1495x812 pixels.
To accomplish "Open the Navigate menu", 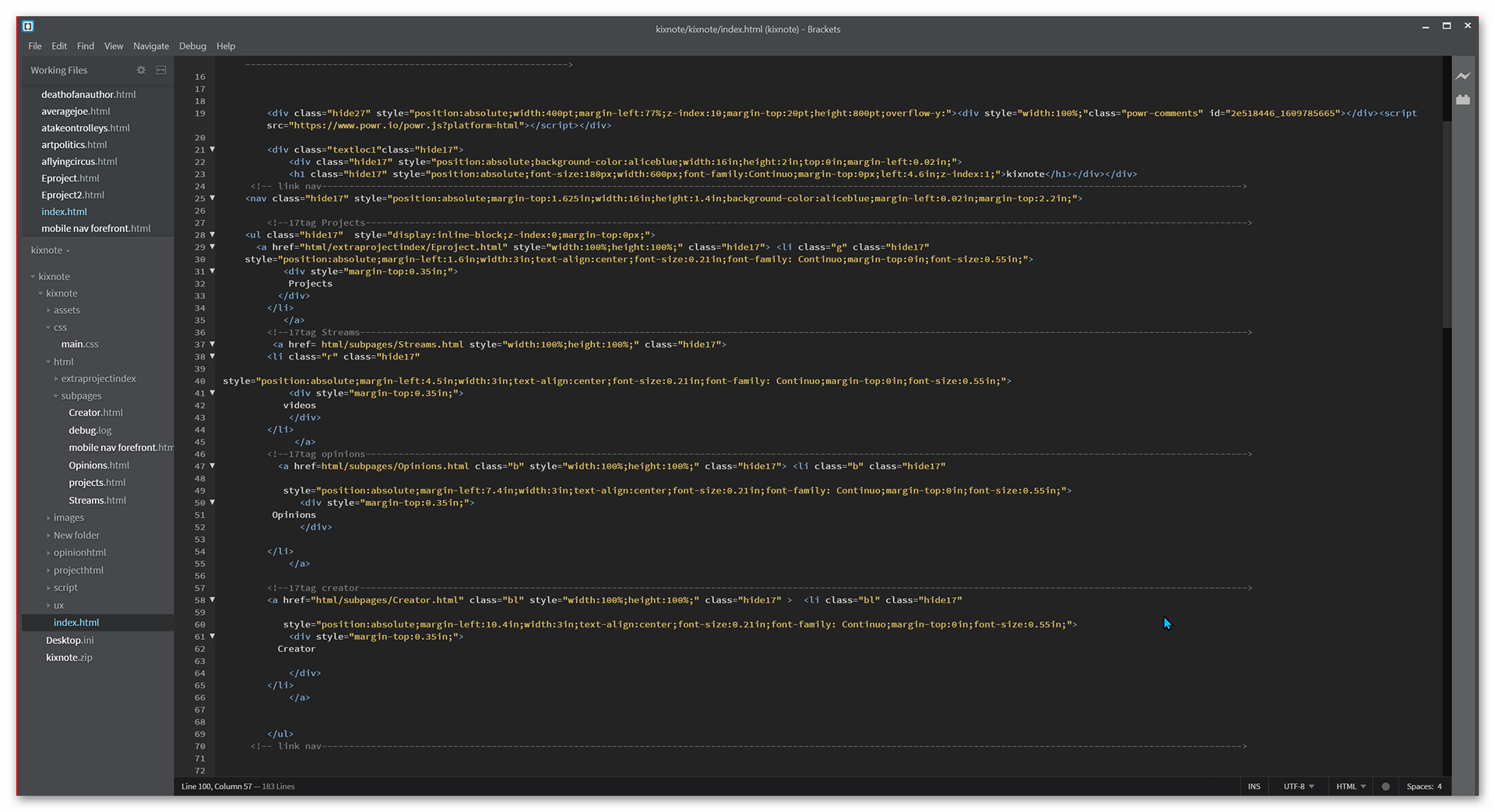I will coord(151,46).
